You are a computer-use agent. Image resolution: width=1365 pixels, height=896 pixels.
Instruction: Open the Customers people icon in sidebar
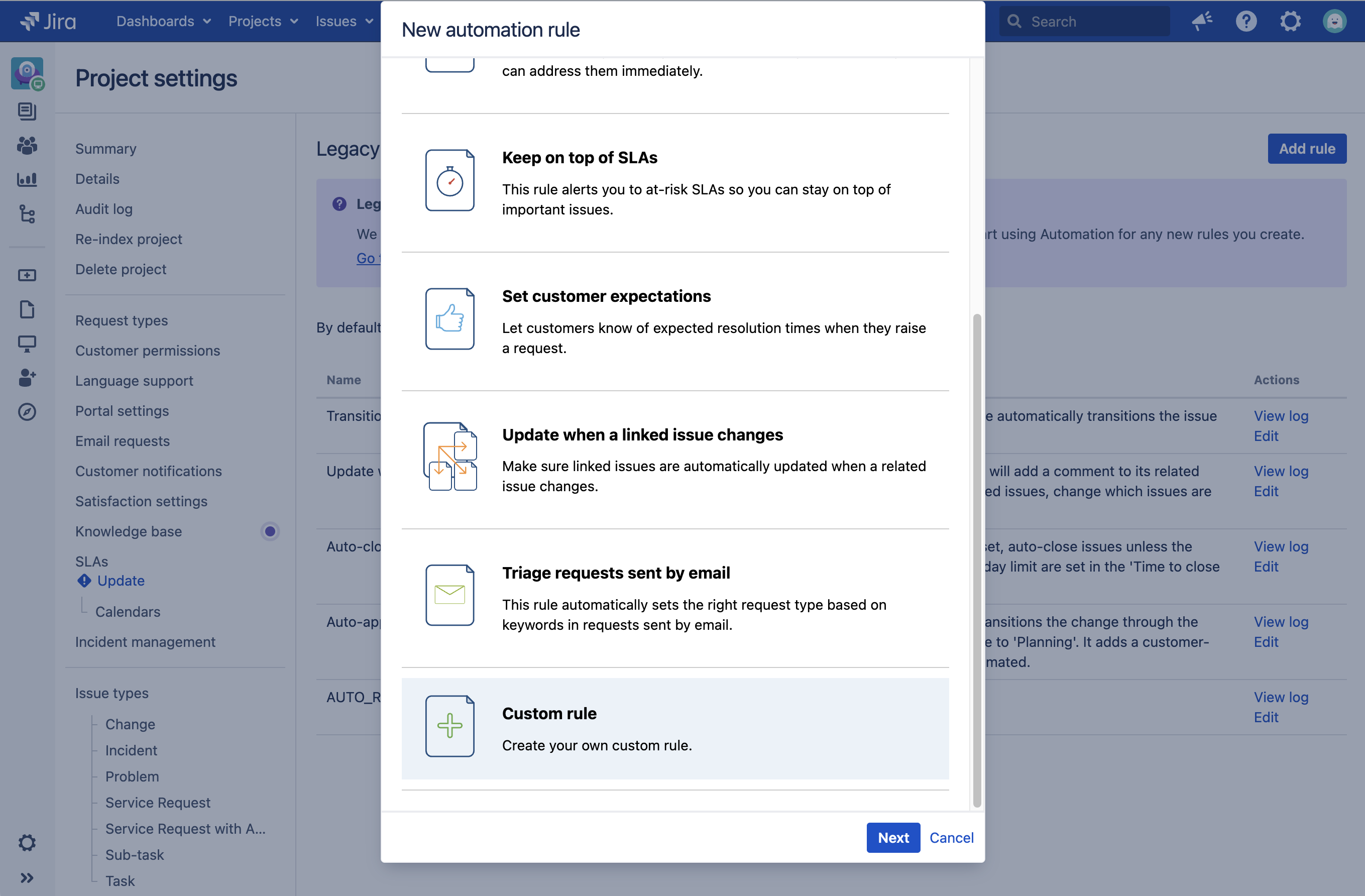tap(27, 145)
